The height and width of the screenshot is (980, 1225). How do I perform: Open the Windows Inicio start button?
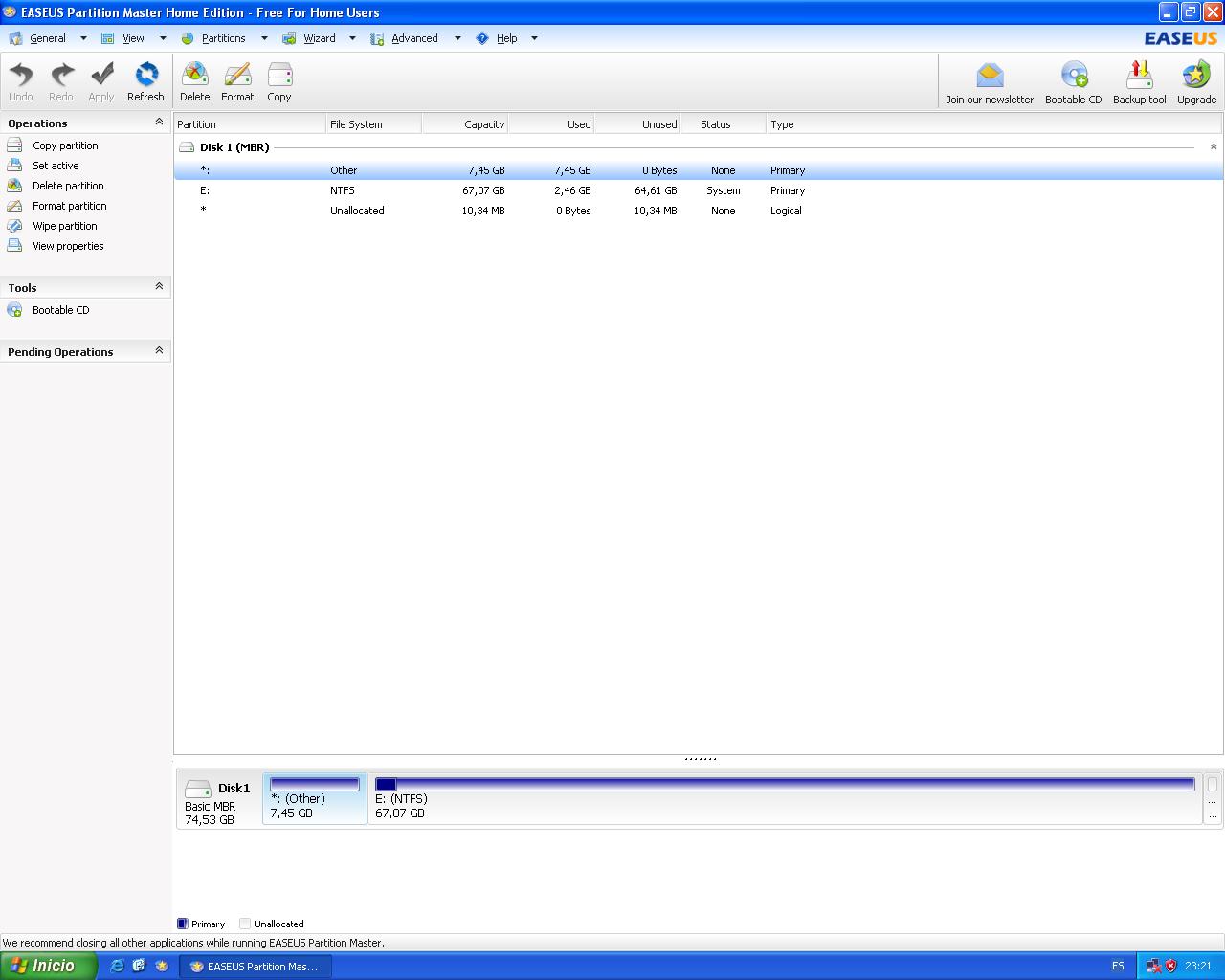pos(49,966)
